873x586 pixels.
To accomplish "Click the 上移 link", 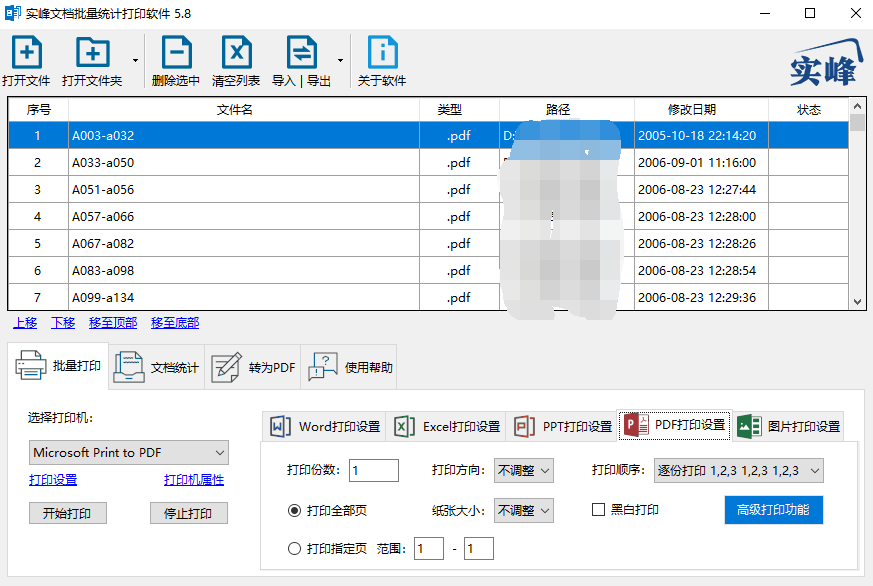I will (25, 323).
